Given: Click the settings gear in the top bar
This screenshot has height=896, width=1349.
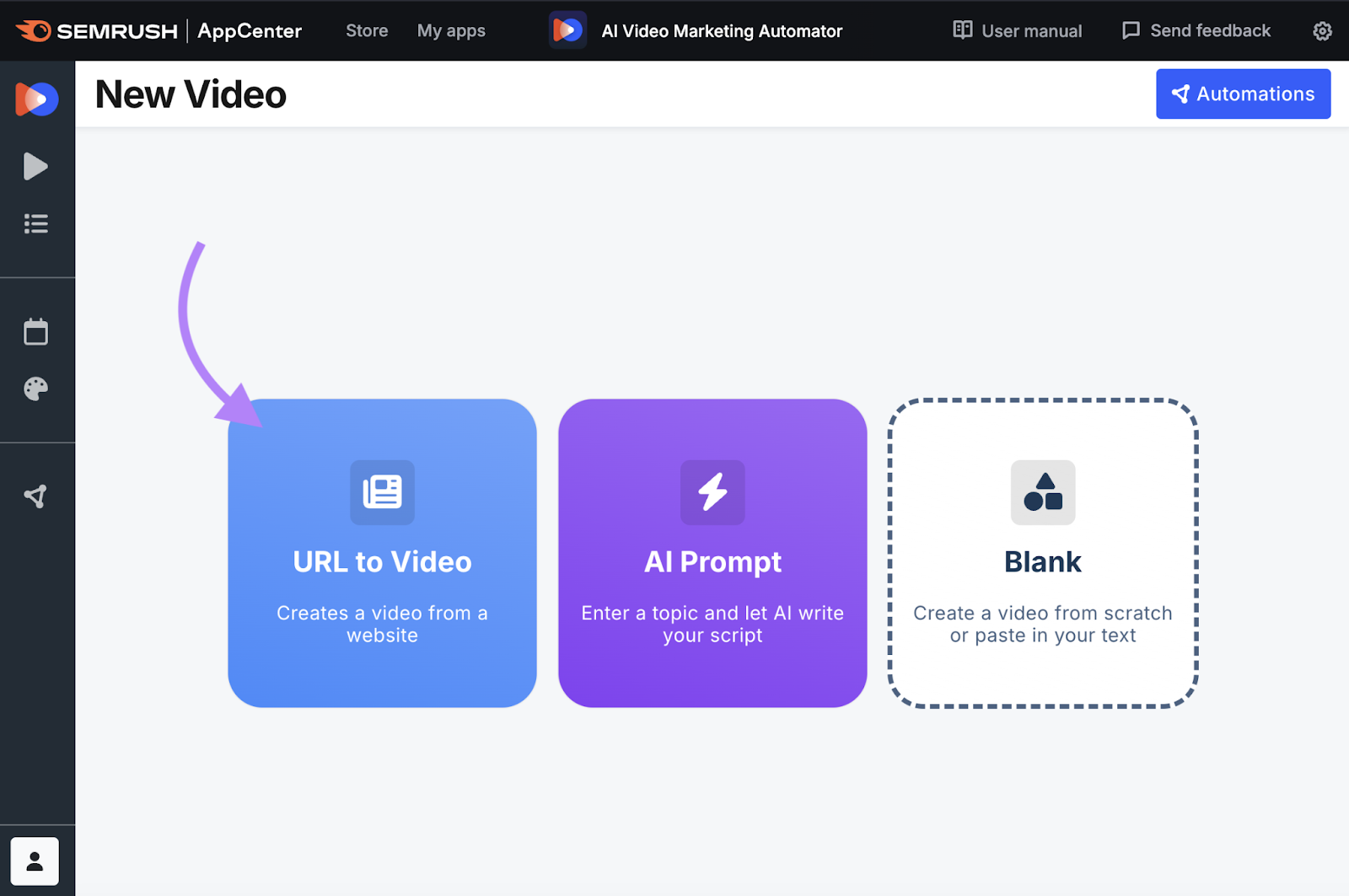Looking at the screenshot, I should click(1322, 31).
